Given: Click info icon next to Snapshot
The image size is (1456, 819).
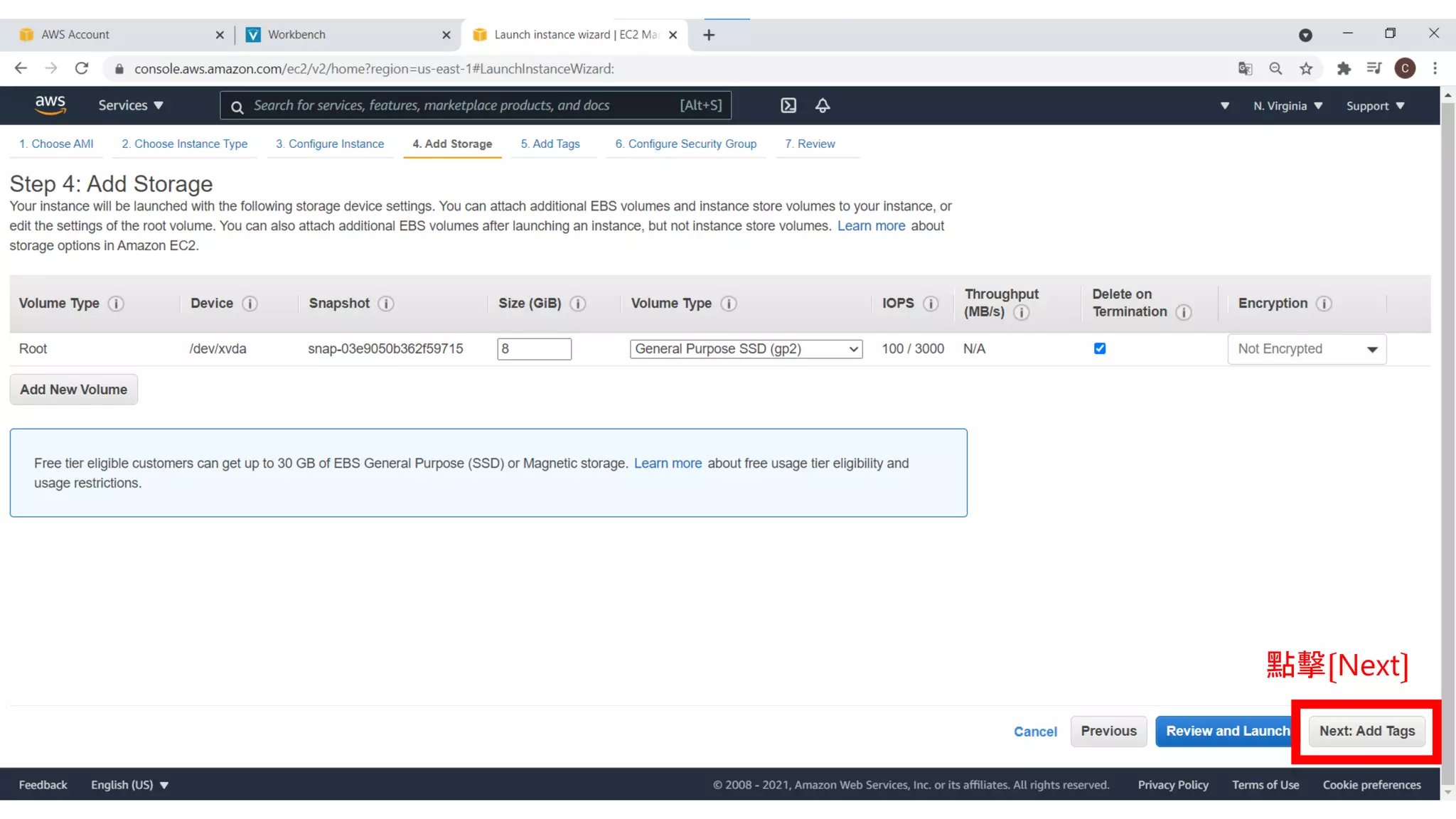Looking at the screenshot, I should (x=385, y=304).
